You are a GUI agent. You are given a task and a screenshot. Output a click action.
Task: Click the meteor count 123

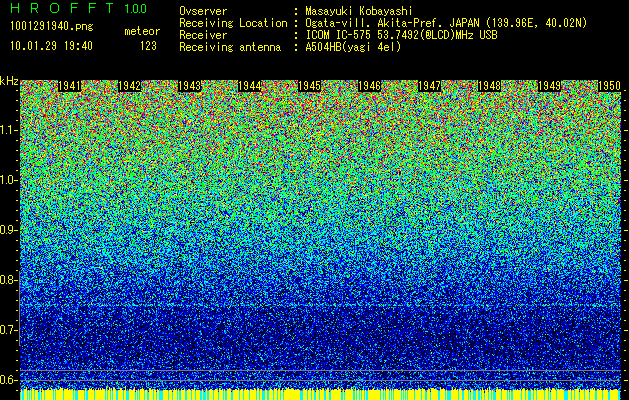[148, 46]
